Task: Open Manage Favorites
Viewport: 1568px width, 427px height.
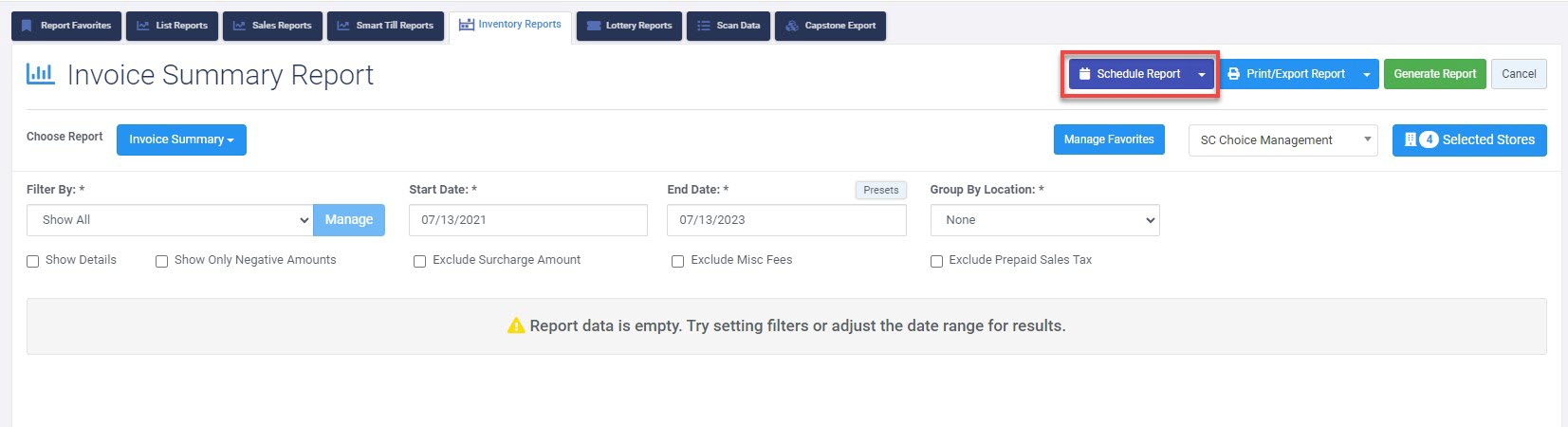Action: click(x=1109, y=139)
